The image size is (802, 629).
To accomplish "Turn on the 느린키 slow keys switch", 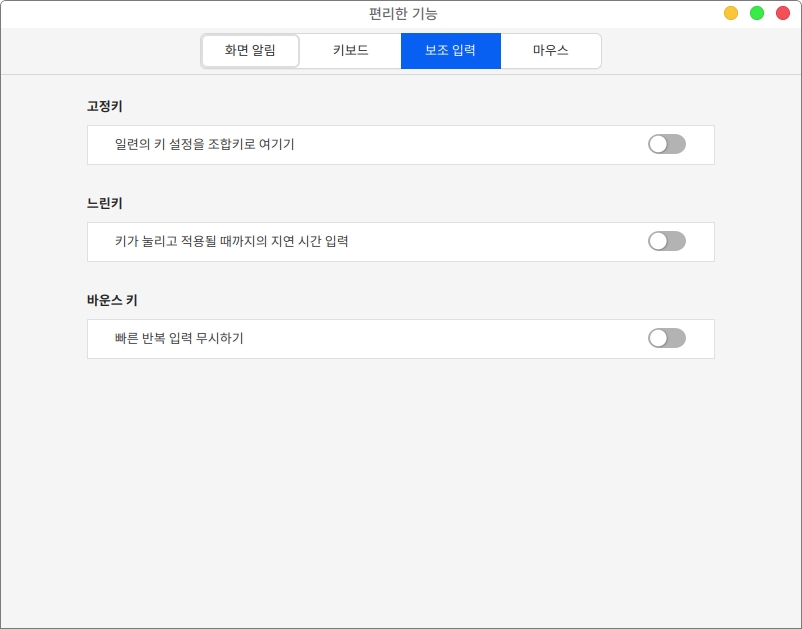I will [666, 241].
